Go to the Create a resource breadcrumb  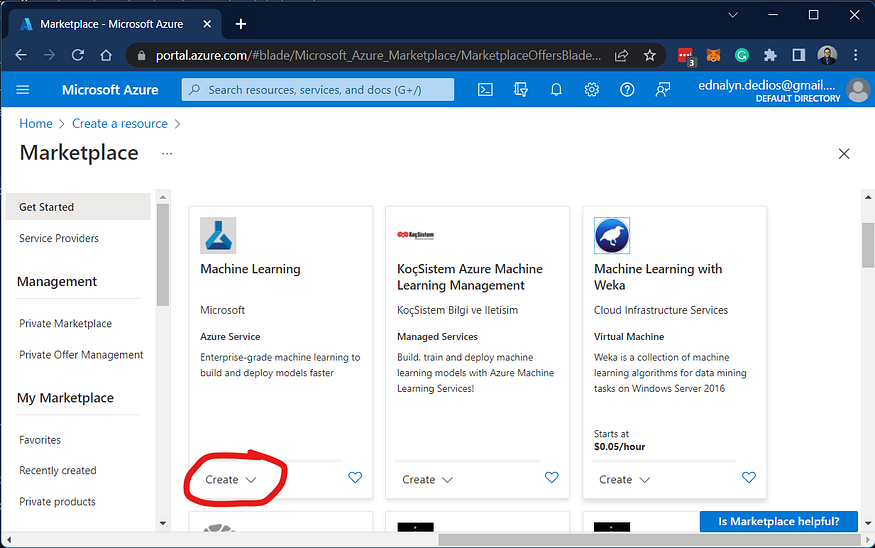(119, 123)
